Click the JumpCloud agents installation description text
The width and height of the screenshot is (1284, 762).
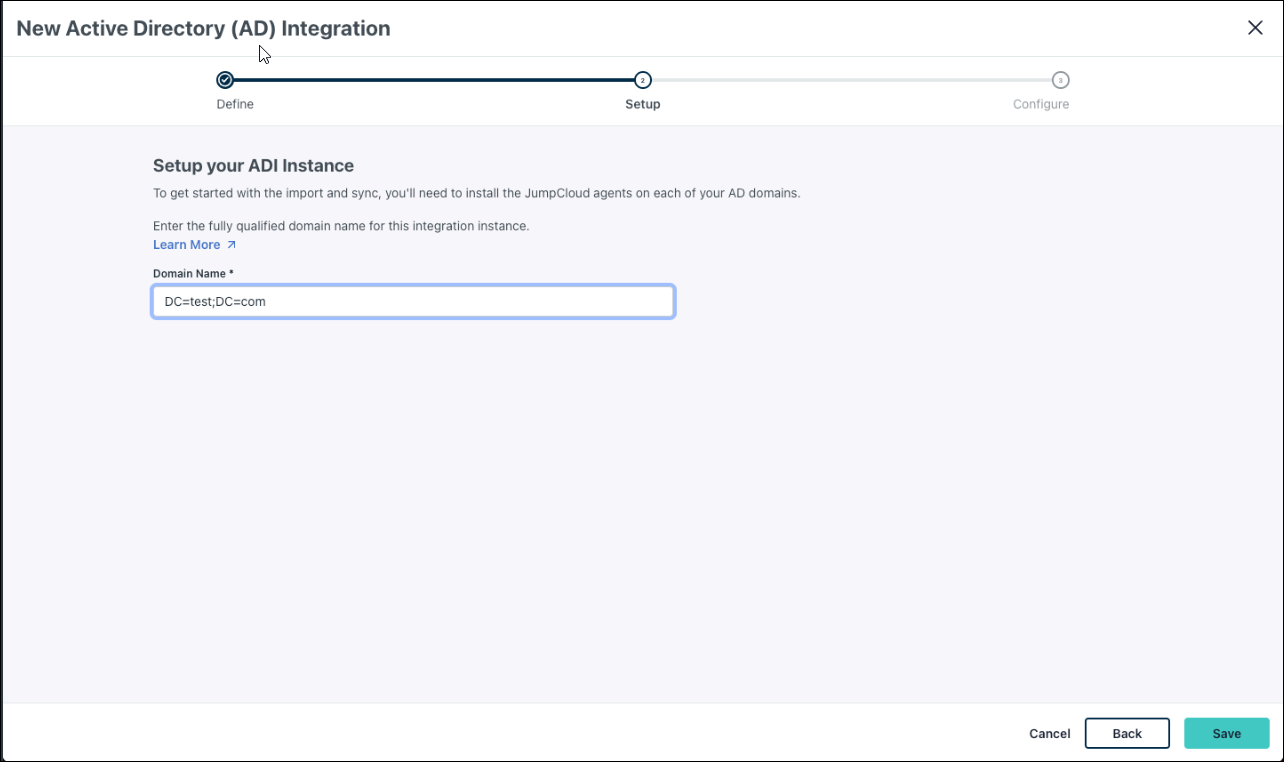[476, 193]
